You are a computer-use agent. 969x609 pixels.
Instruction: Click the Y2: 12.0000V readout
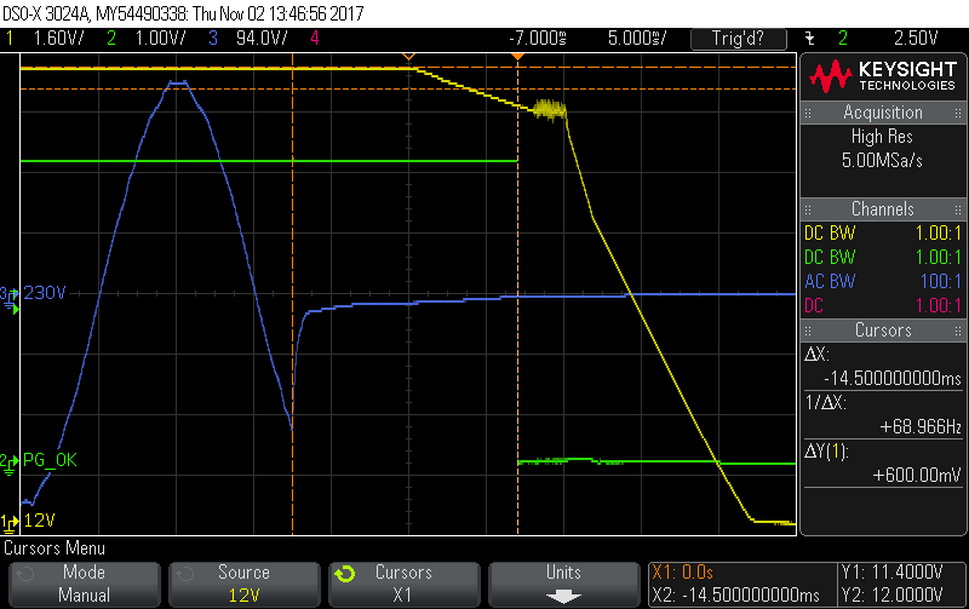click(x=892, y=595)
